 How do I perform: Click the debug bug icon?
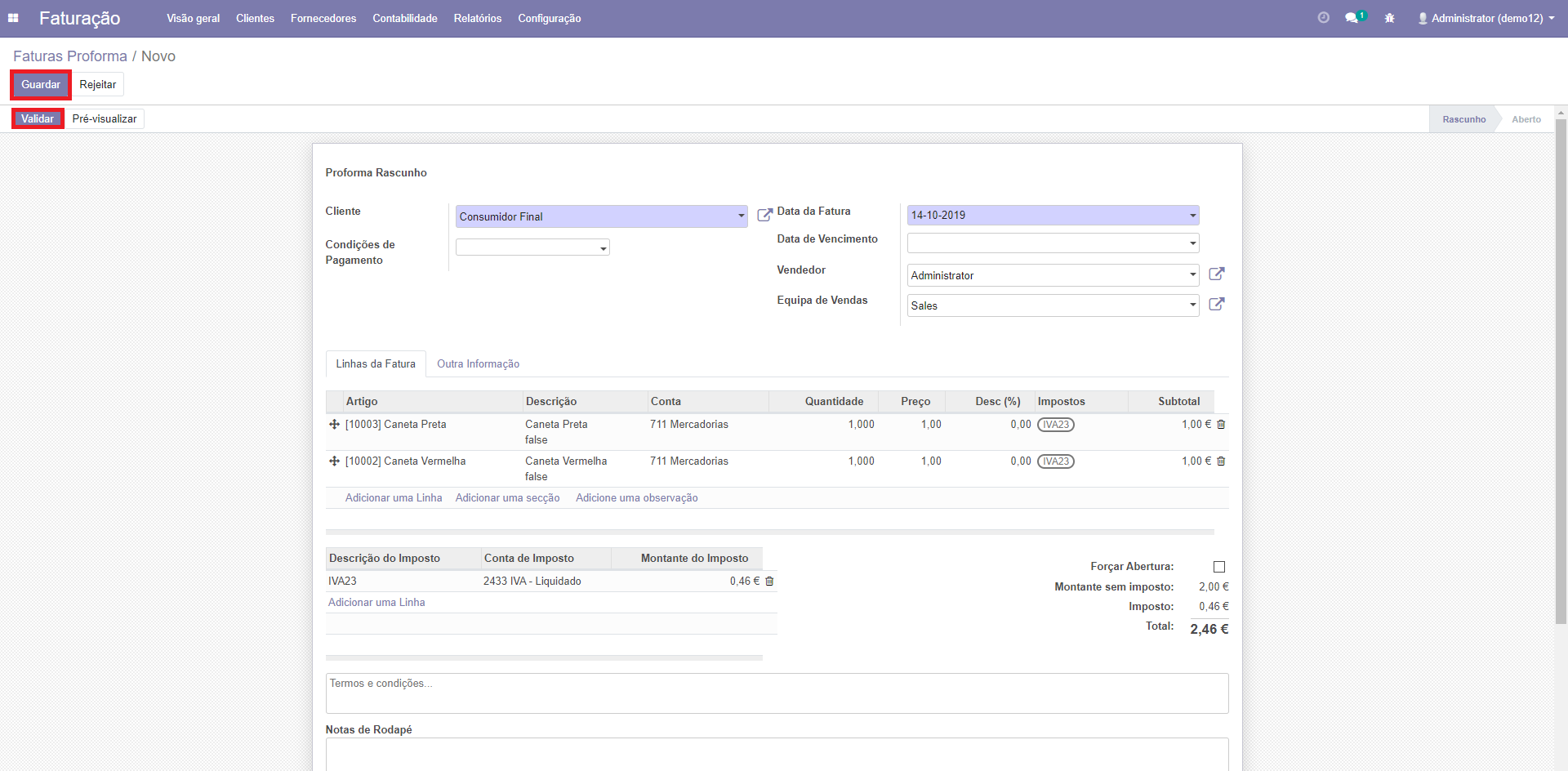[1389, 18]
